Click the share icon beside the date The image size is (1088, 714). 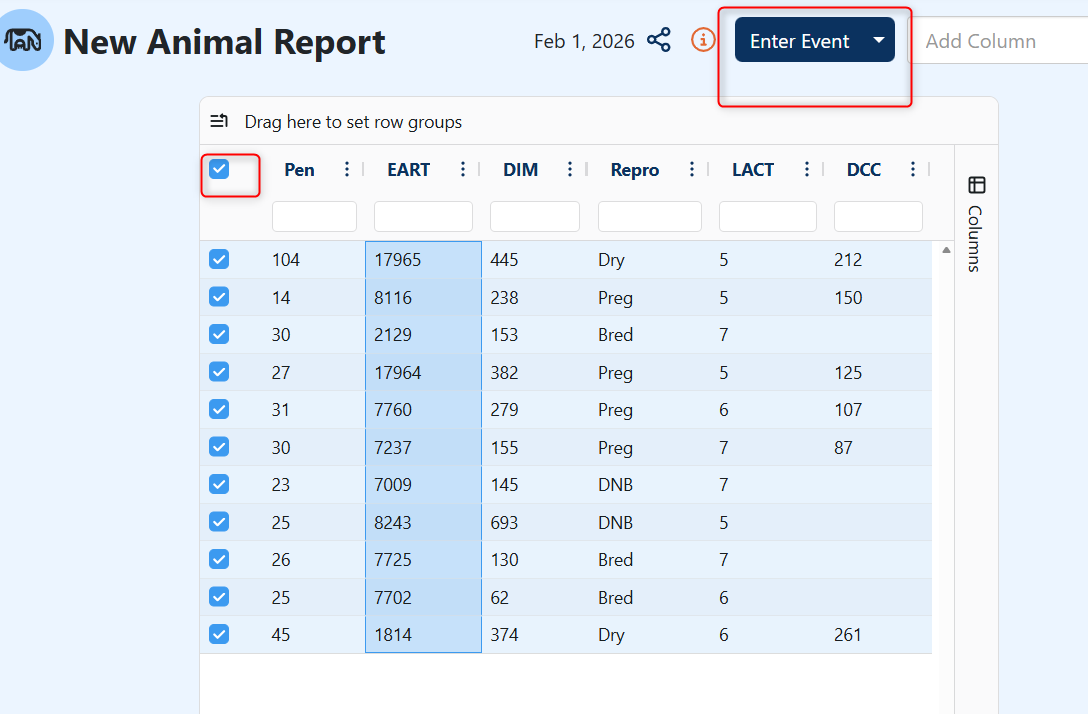[x=659, y=41]
